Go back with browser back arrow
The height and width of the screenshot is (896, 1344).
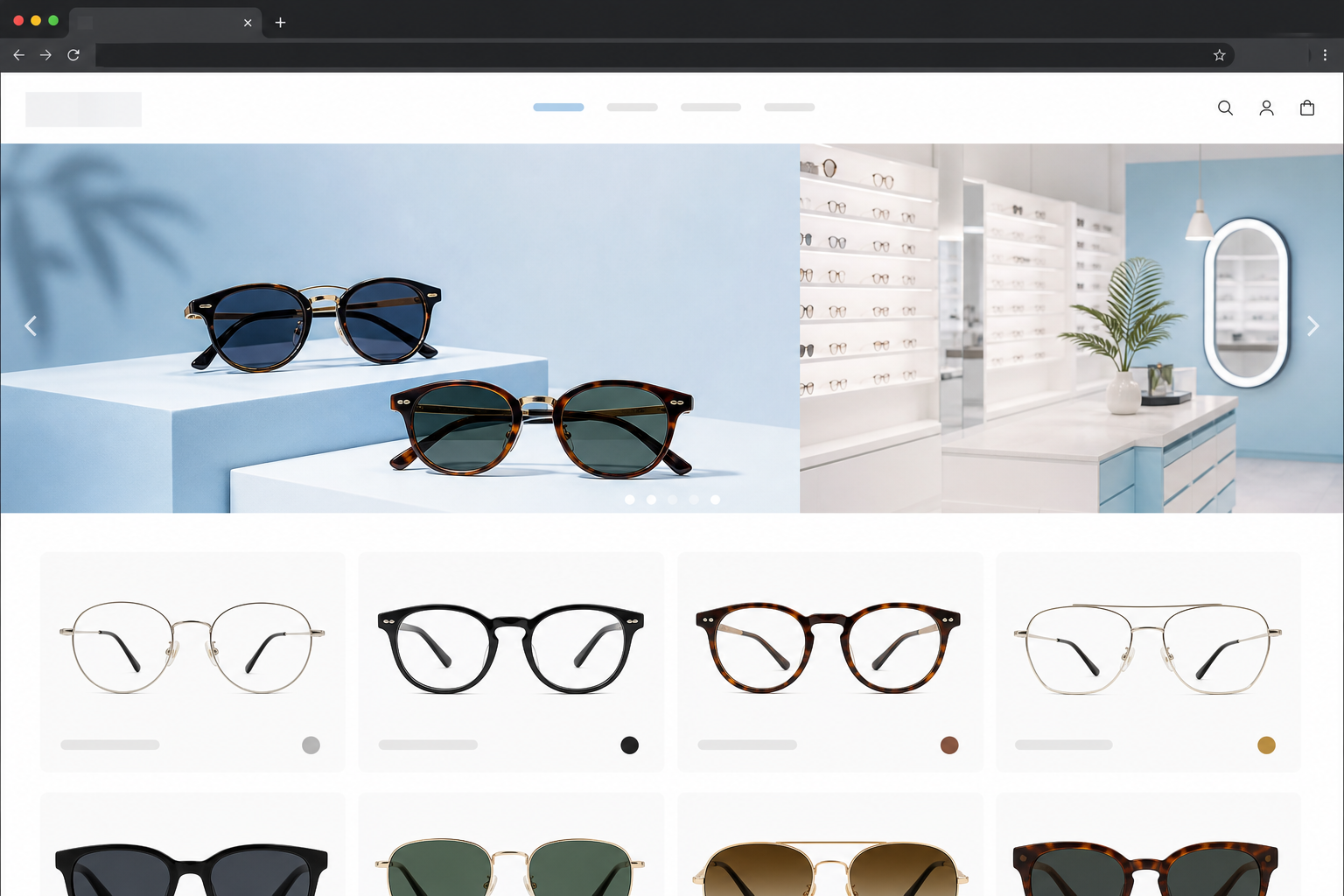click(x=18, y=54)
